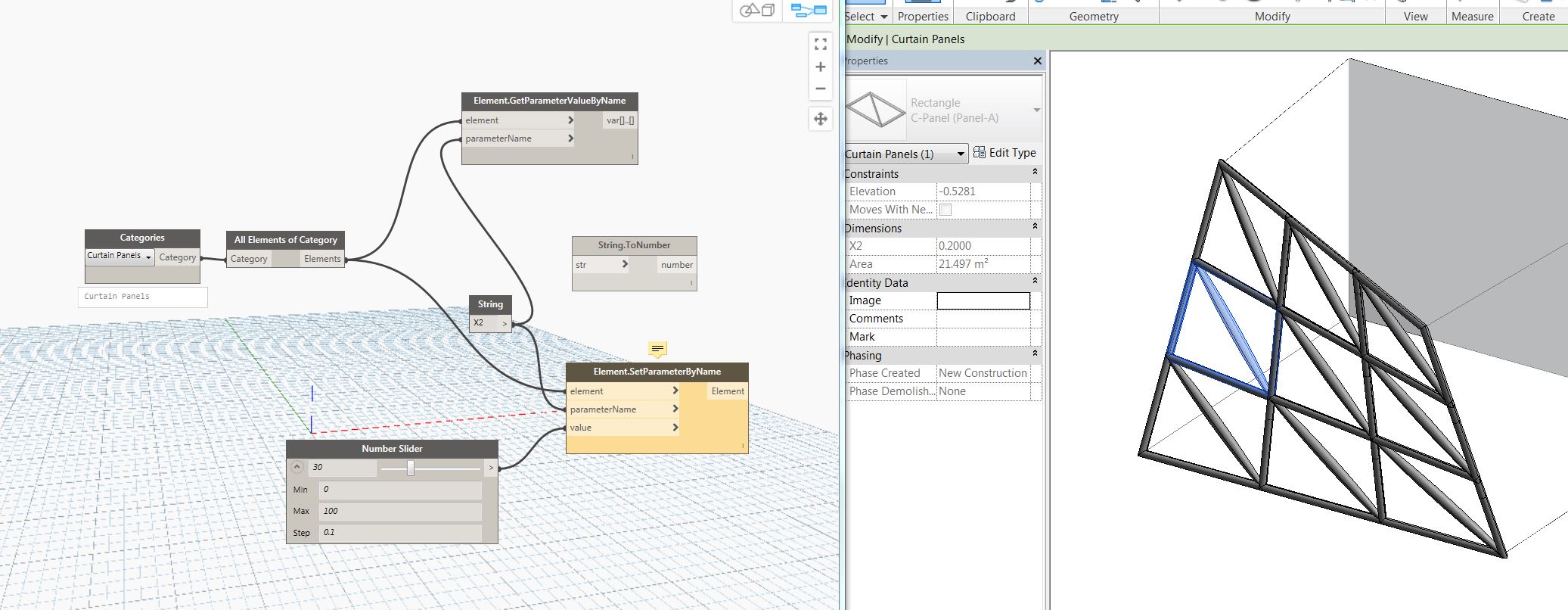Click the Modify ribbon panel label
Viewport: 1568px width, 610px height.
pos(1272,17)
